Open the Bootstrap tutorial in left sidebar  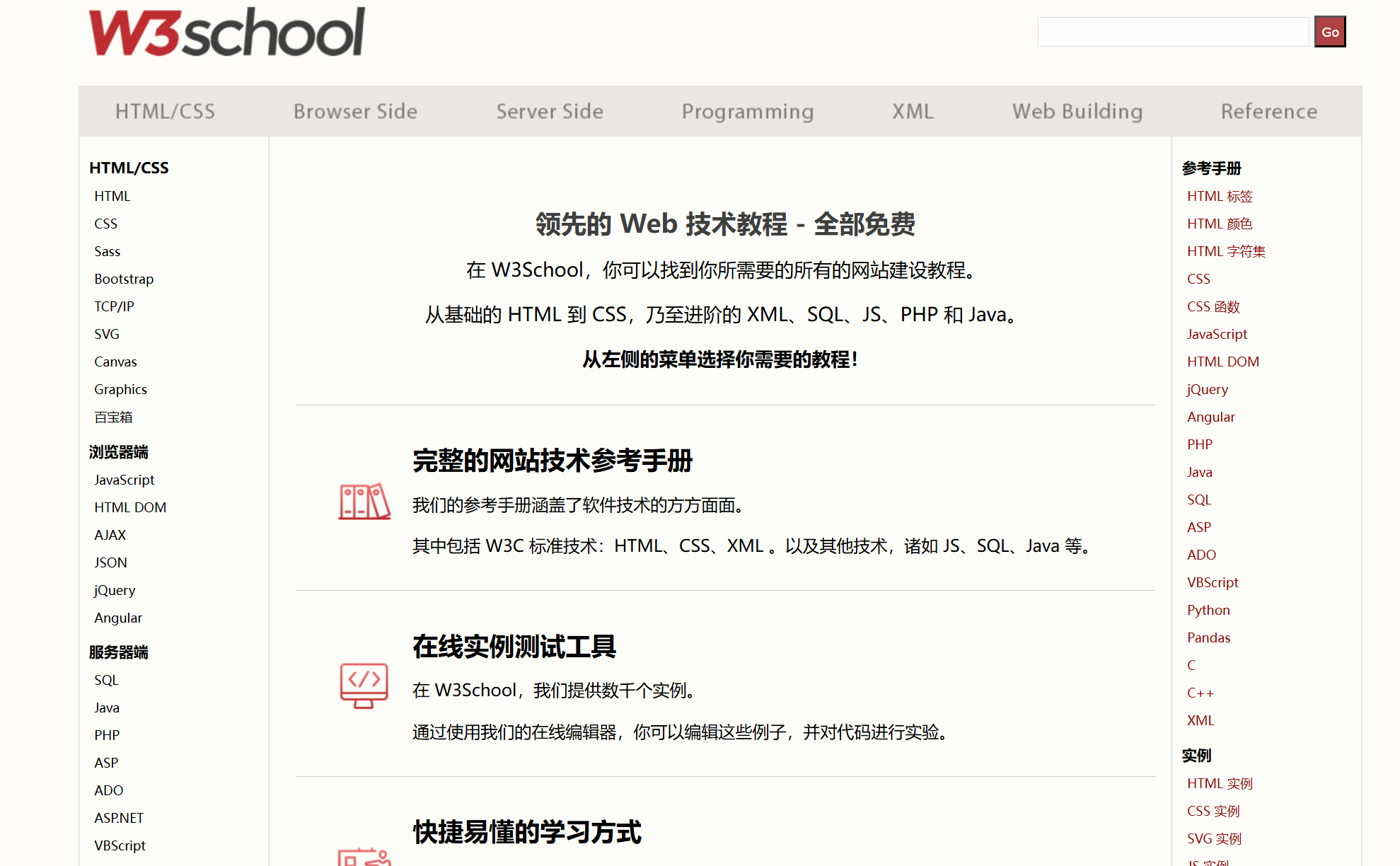tap(124, 279)
